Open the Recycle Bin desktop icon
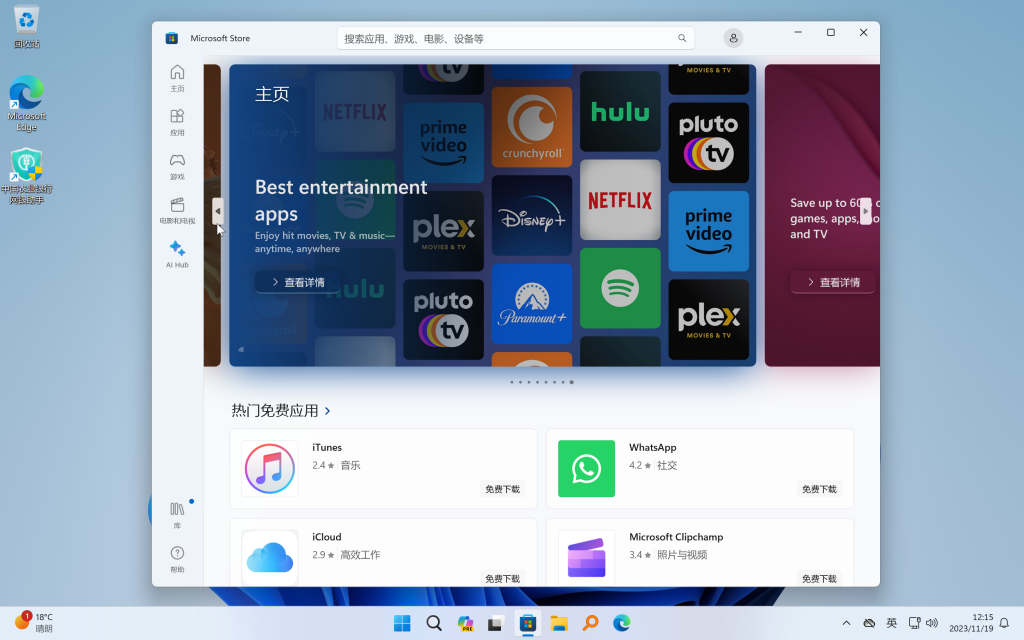Image resolution: width=1024 pixels, height=640 pixels. [x=27, y=27]
